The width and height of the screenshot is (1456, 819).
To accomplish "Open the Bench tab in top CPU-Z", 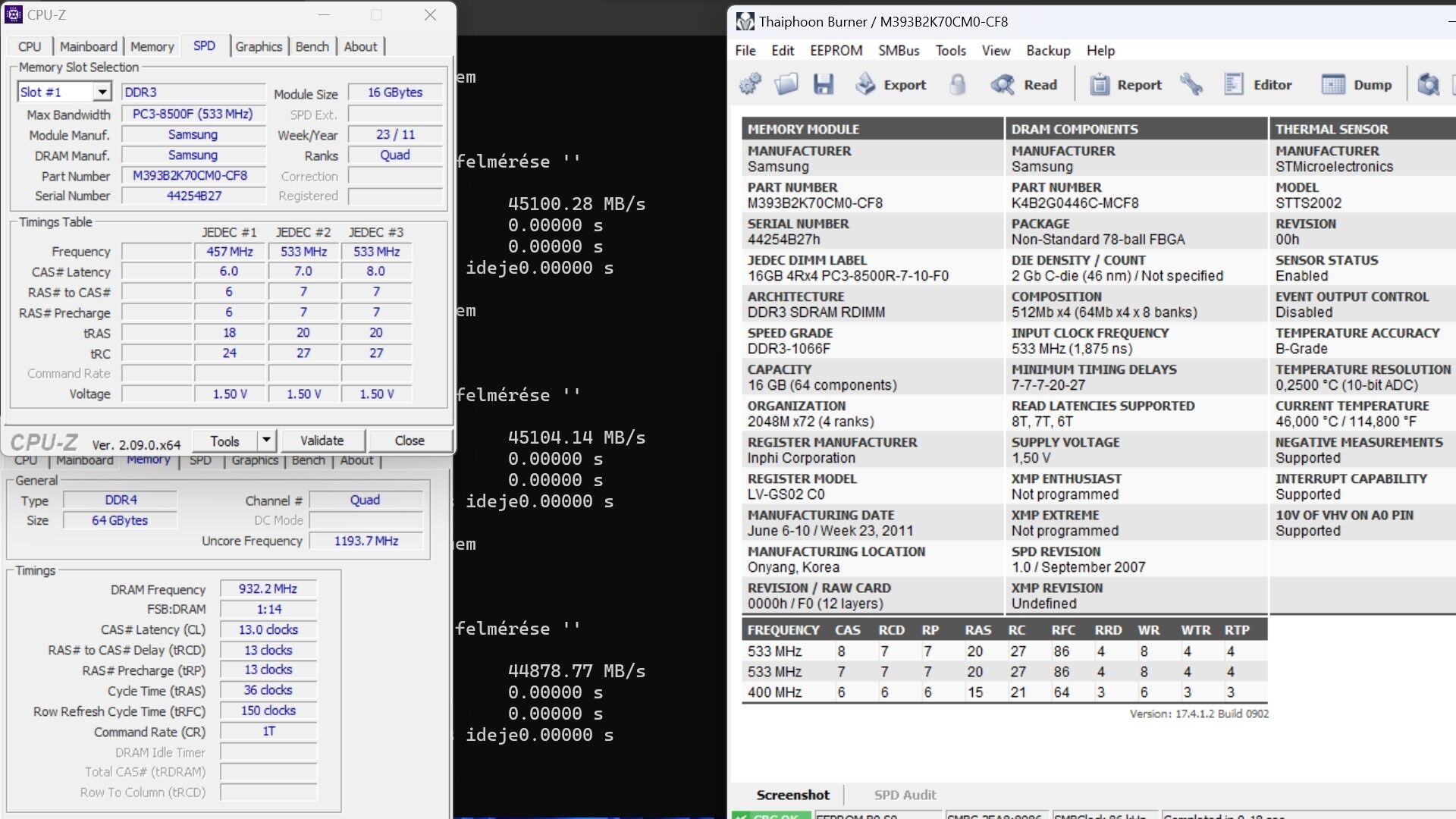I will pos(312,46).
